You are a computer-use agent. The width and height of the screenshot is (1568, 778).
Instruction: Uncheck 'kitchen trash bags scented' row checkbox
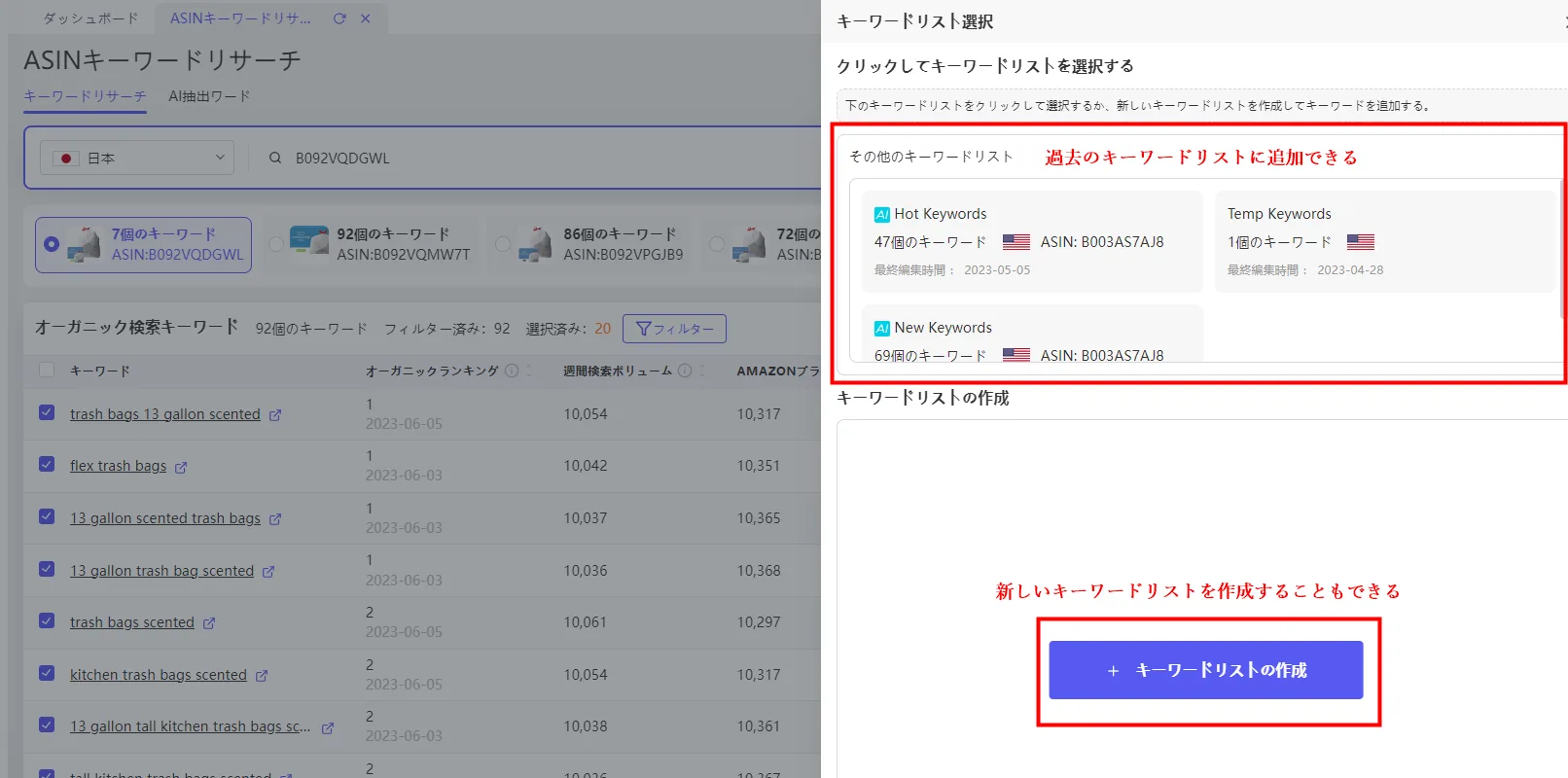pos(47,672)
